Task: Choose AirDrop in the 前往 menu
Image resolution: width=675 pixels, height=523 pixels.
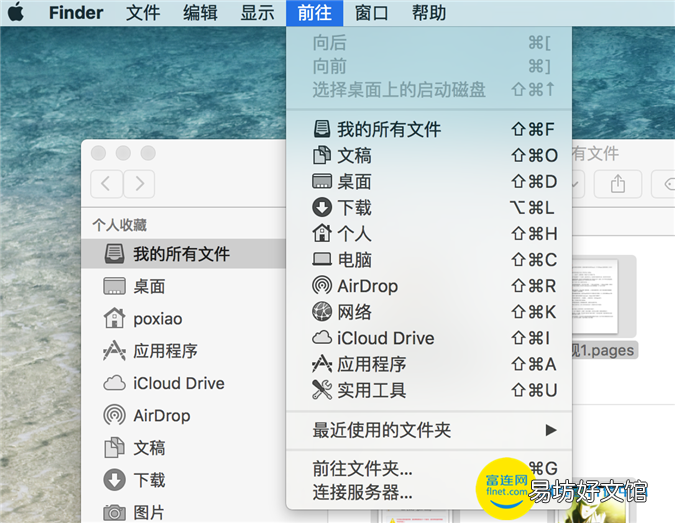Action: (x=429, y=286)
